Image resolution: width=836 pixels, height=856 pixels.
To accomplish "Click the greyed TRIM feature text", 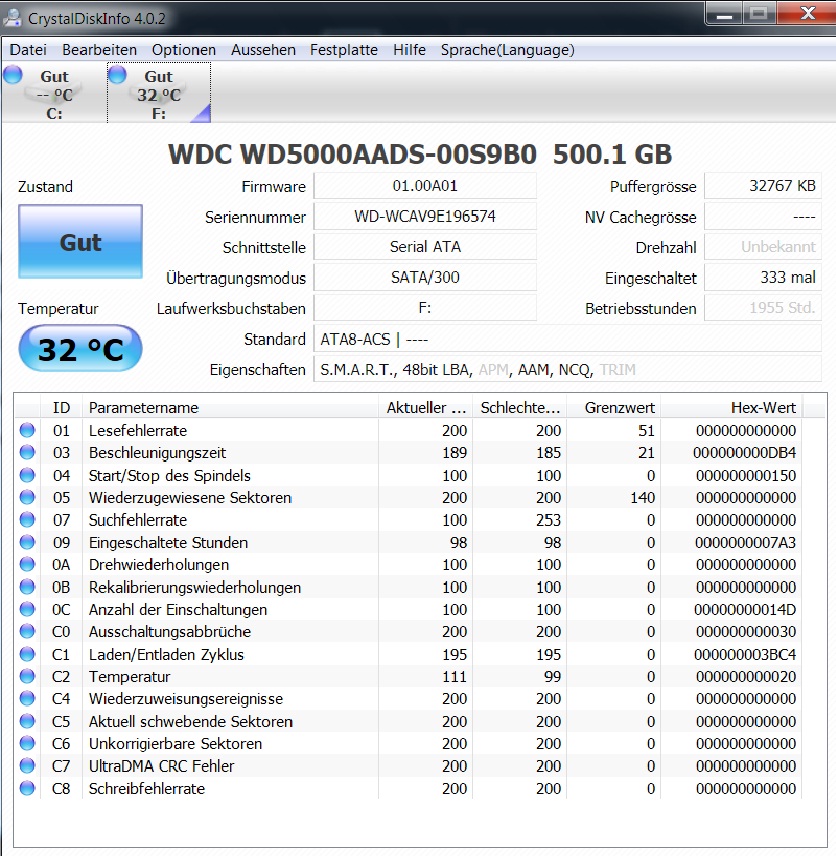I will (x=618, y=370).
